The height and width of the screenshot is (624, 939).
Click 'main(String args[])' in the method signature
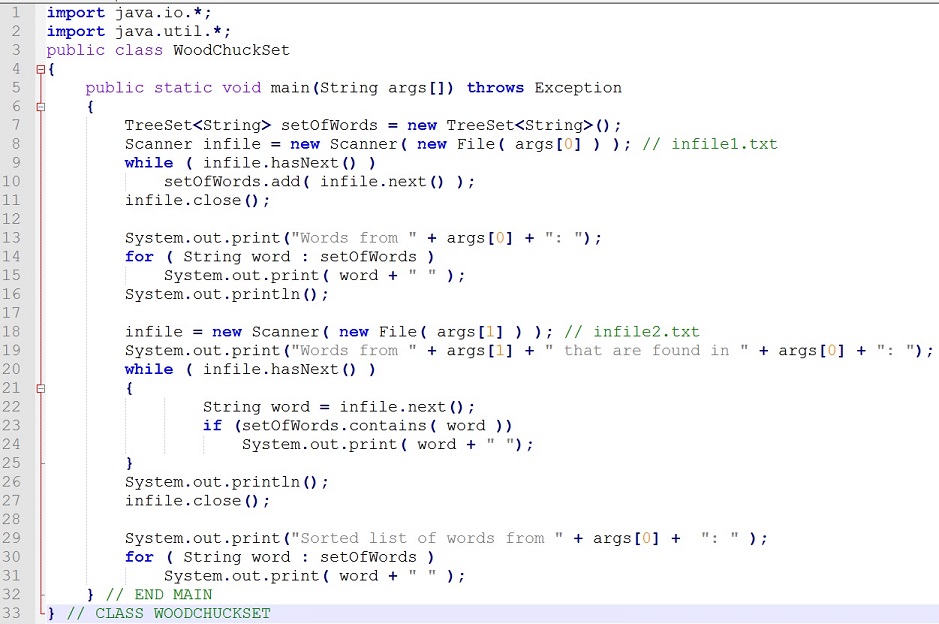pyautogui.click(x=362, y=88)
